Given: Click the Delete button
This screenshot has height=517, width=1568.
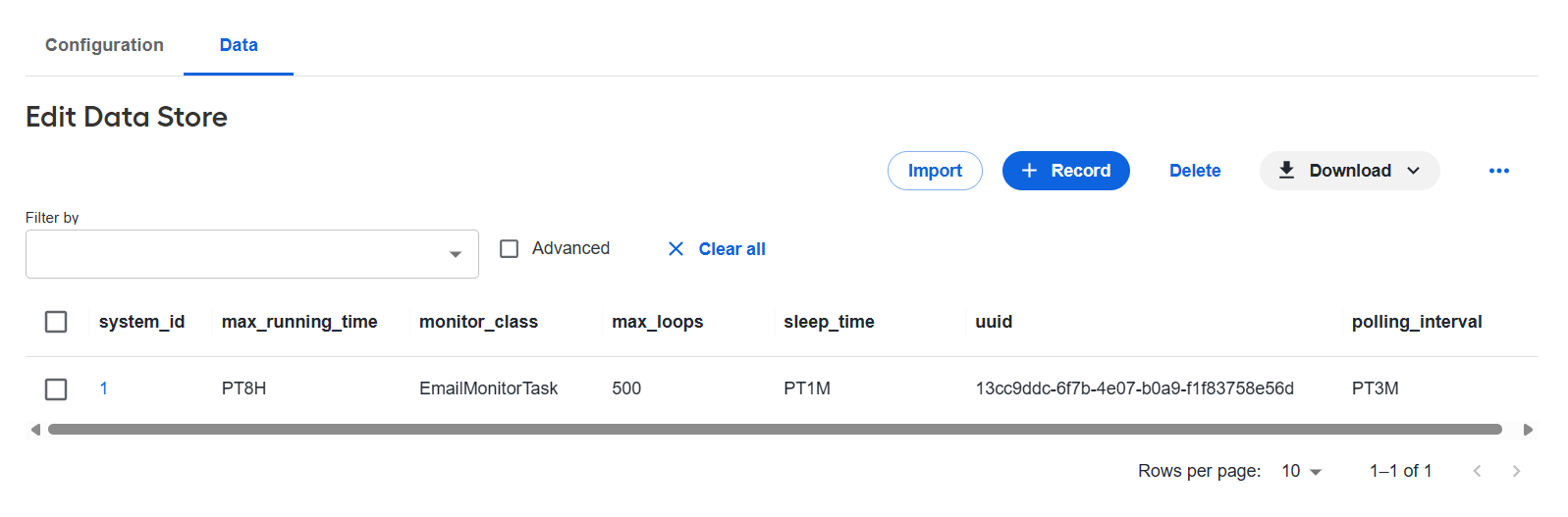Looking at the screenshot, I should [1195, 171].
